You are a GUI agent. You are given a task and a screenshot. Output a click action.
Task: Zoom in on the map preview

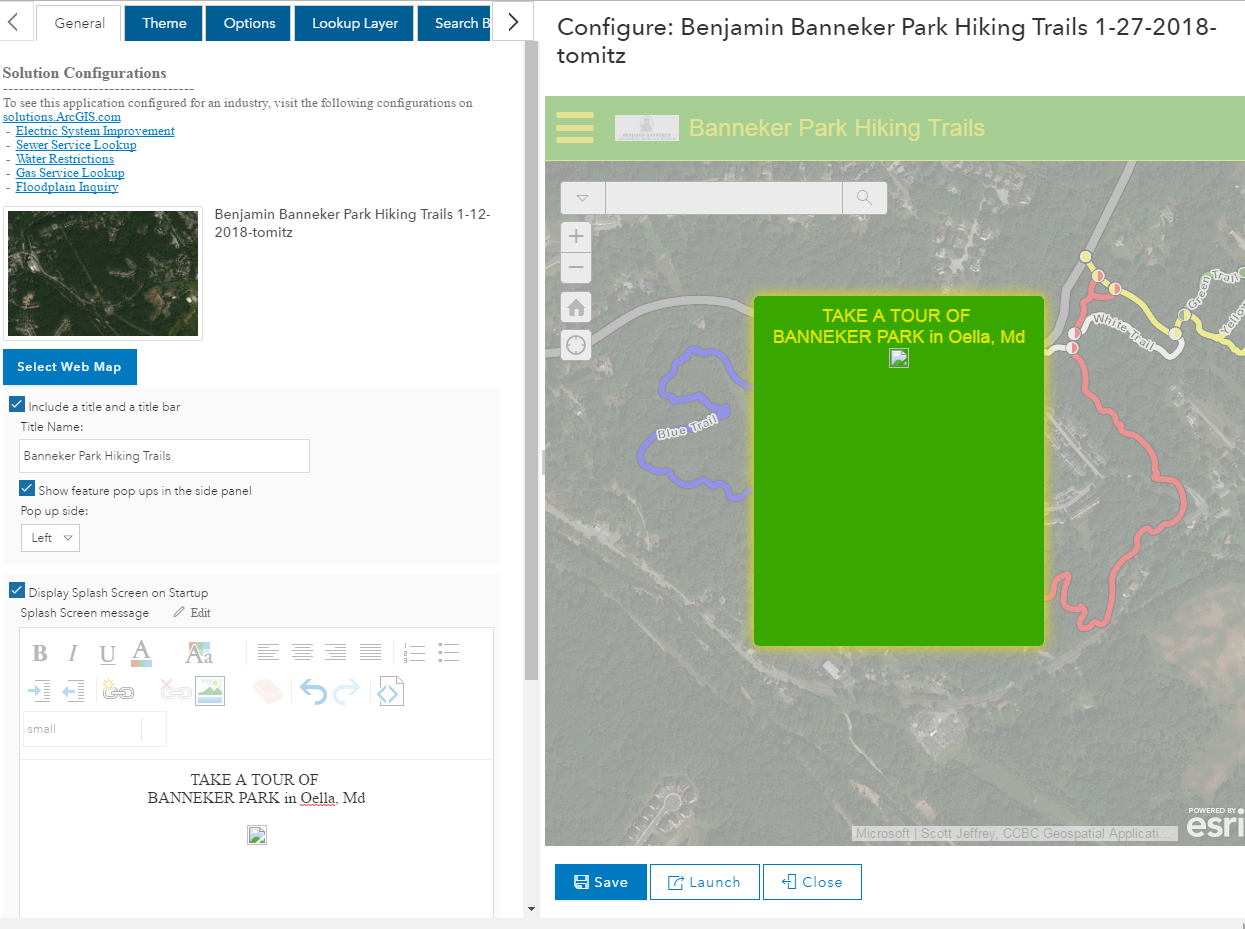pos(576,237)
